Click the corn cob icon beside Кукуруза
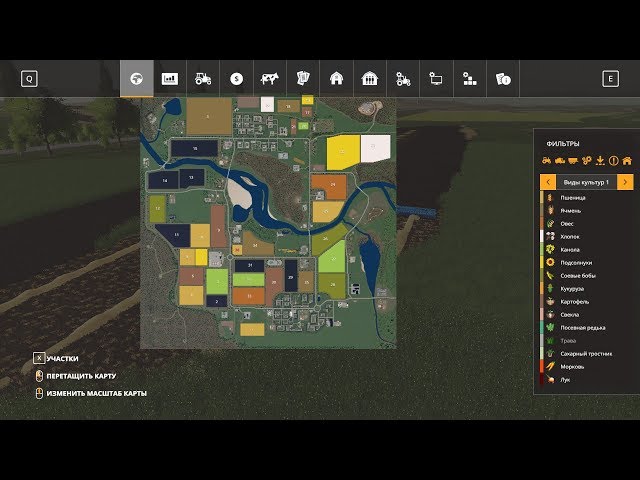 pos(551,289)
